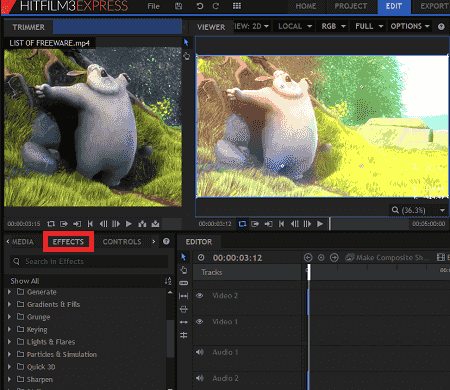Step forward one frame in Viewer
450x390 pixels.
307,224
